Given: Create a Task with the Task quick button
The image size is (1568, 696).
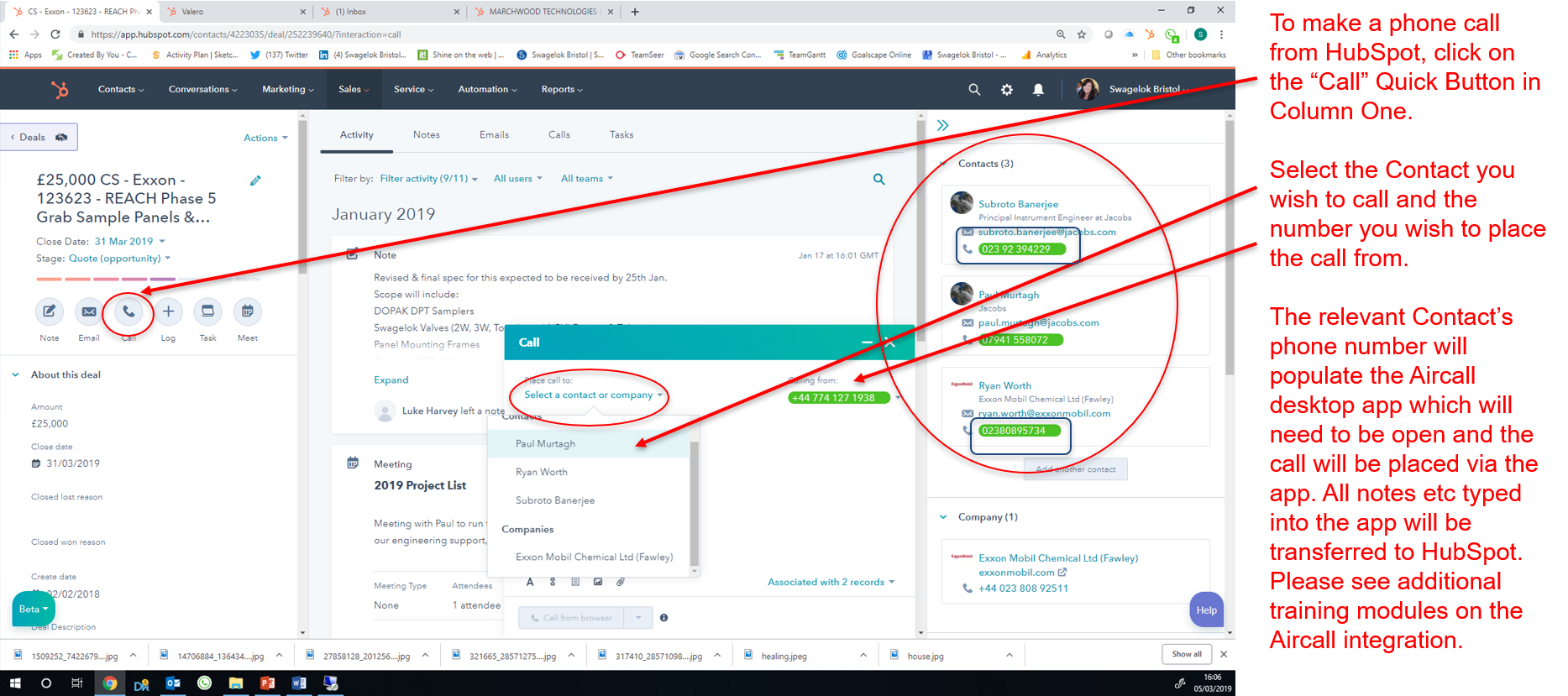Looking at the screenshot, I should point(207,311).
